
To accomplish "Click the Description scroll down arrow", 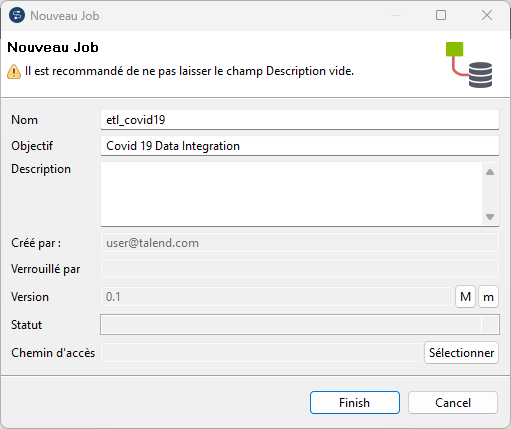I will (490, 217).
